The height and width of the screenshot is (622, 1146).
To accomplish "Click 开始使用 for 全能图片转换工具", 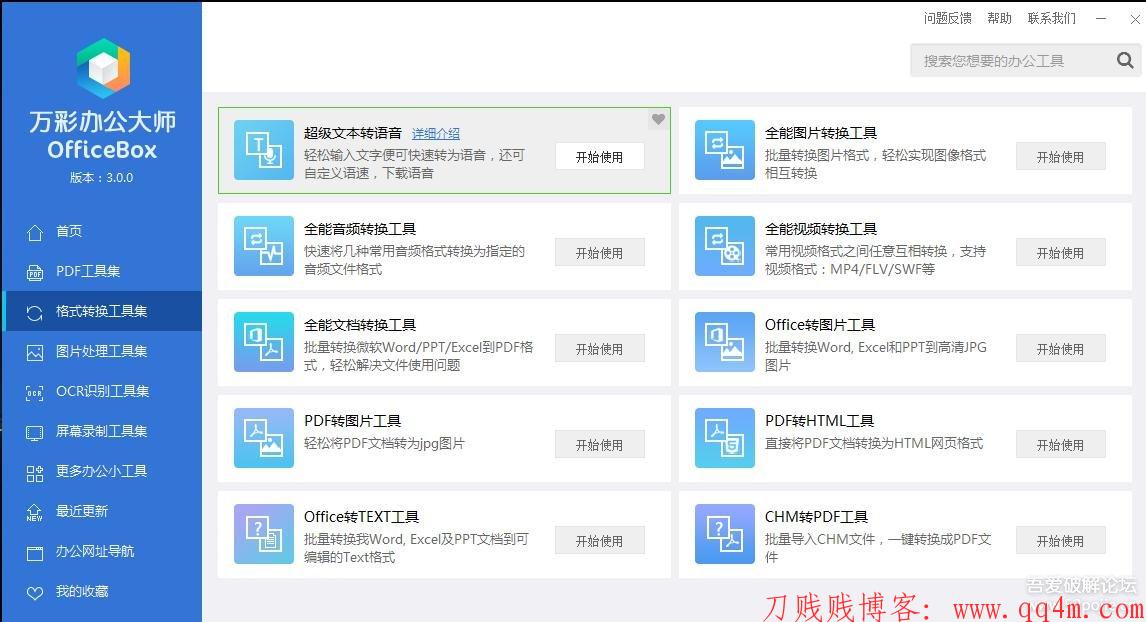I will 1060,156.
